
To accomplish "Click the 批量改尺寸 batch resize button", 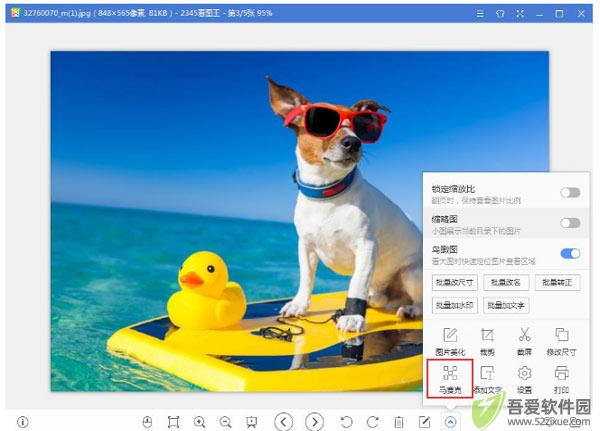I will [455, 282].
